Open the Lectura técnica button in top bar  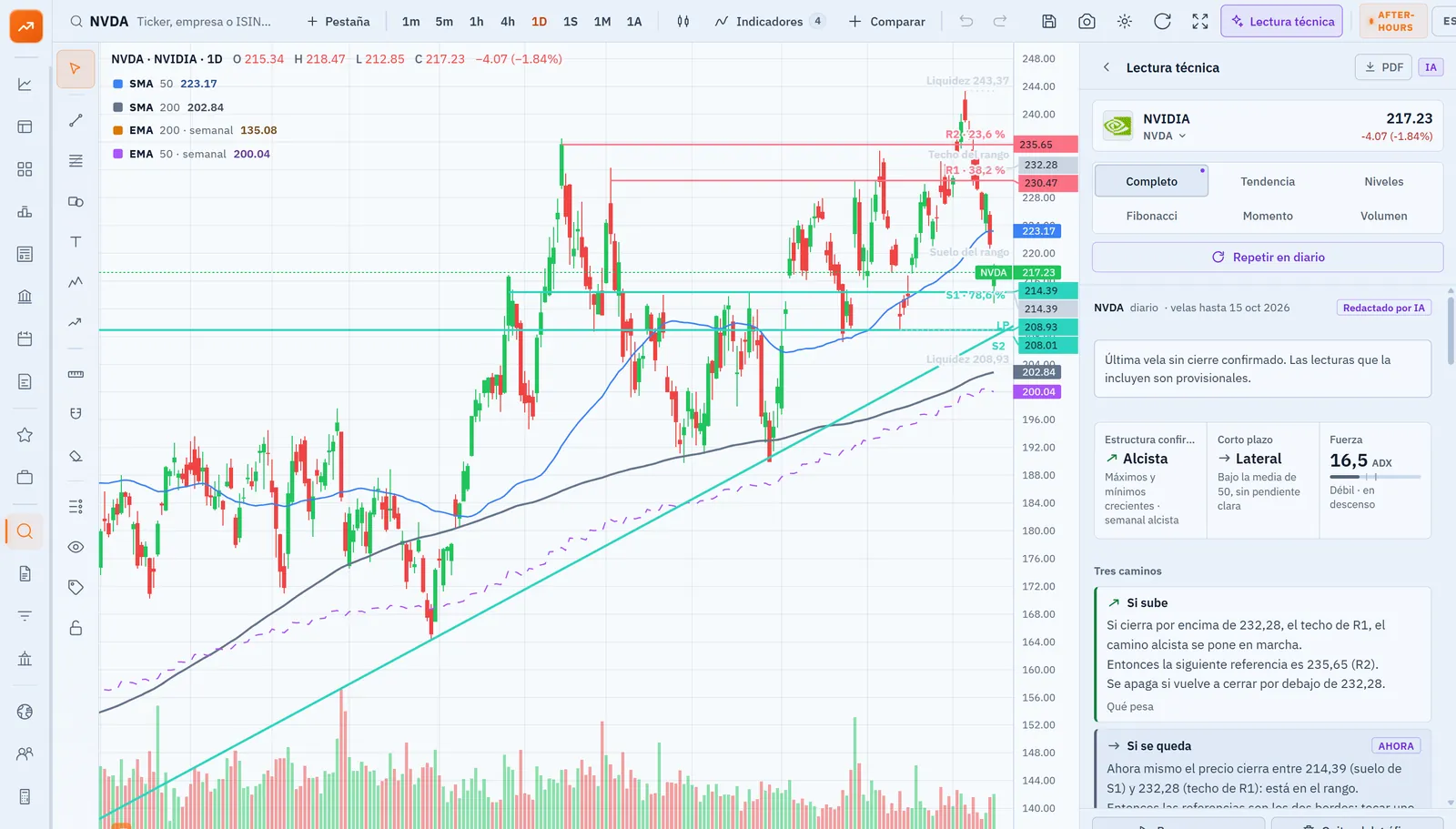click(x=1281, y=21)
